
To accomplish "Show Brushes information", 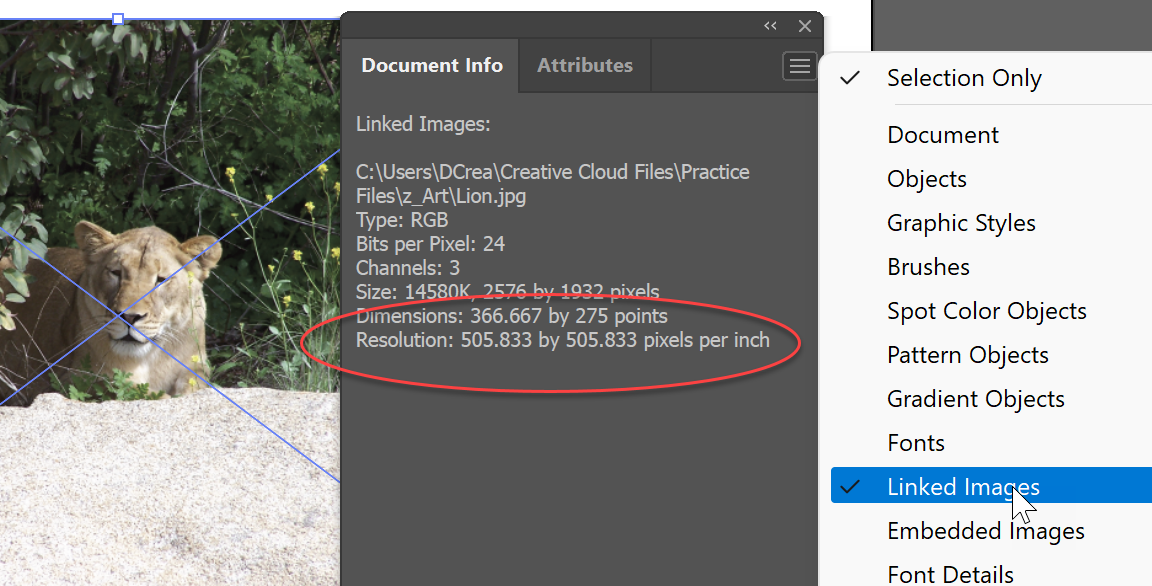I will tap(928, 266).
